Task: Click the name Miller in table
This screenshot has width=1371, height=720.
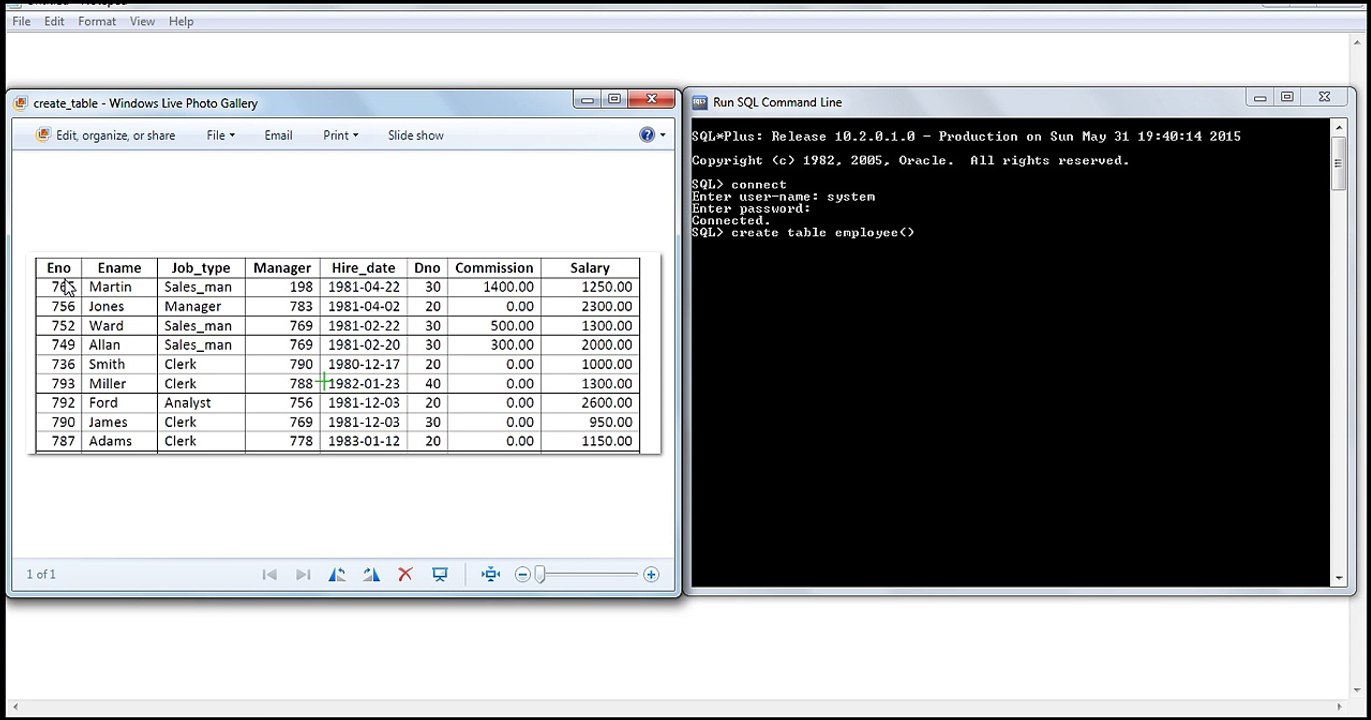Action: (x=107, y=383)
